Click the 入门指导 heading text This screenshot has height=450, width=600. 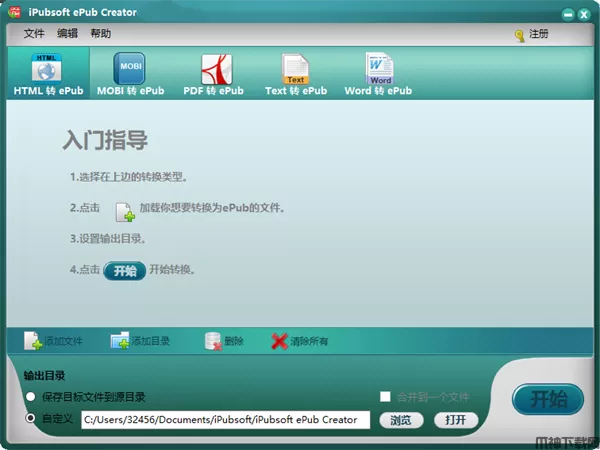(105, 140)
